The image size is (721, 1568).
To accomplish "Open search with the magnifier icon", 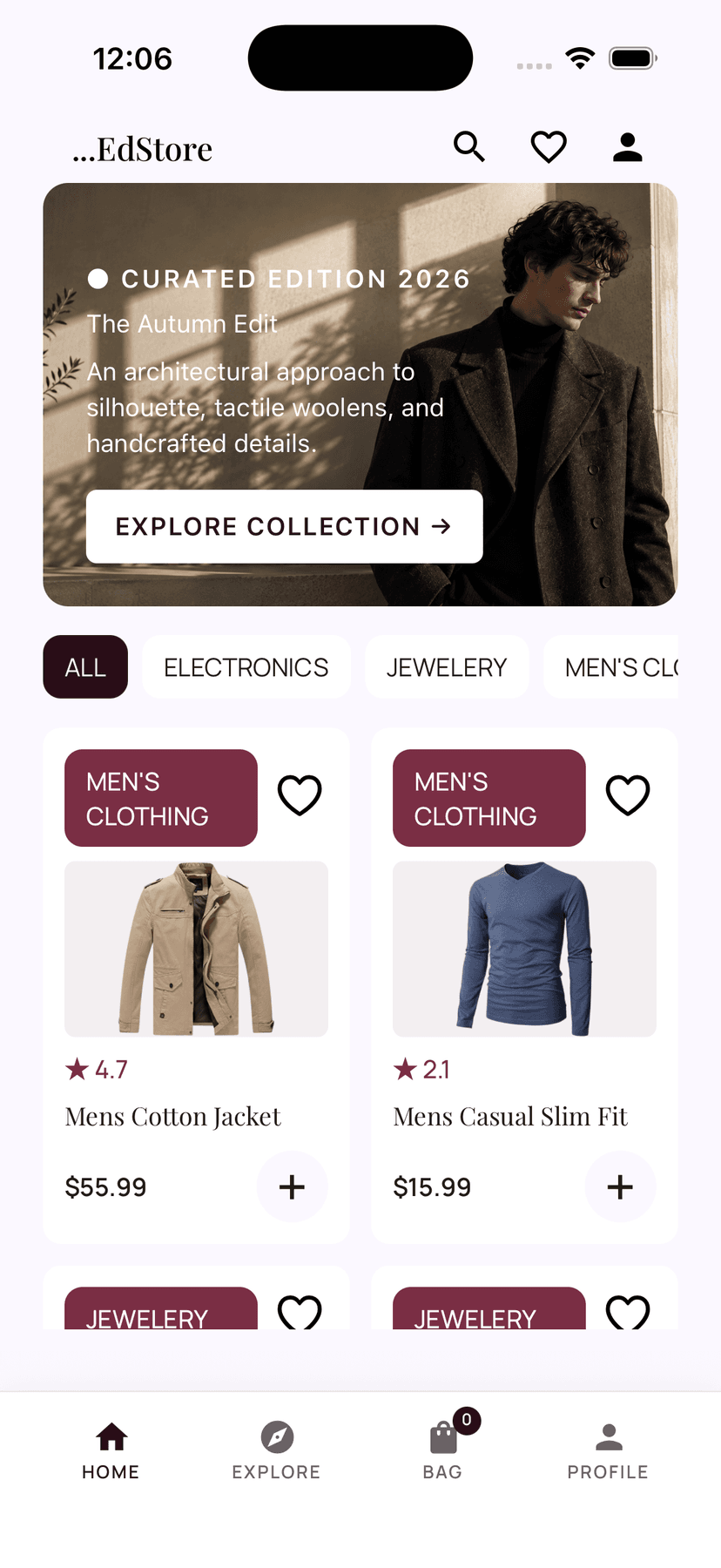I will point(469,147).
